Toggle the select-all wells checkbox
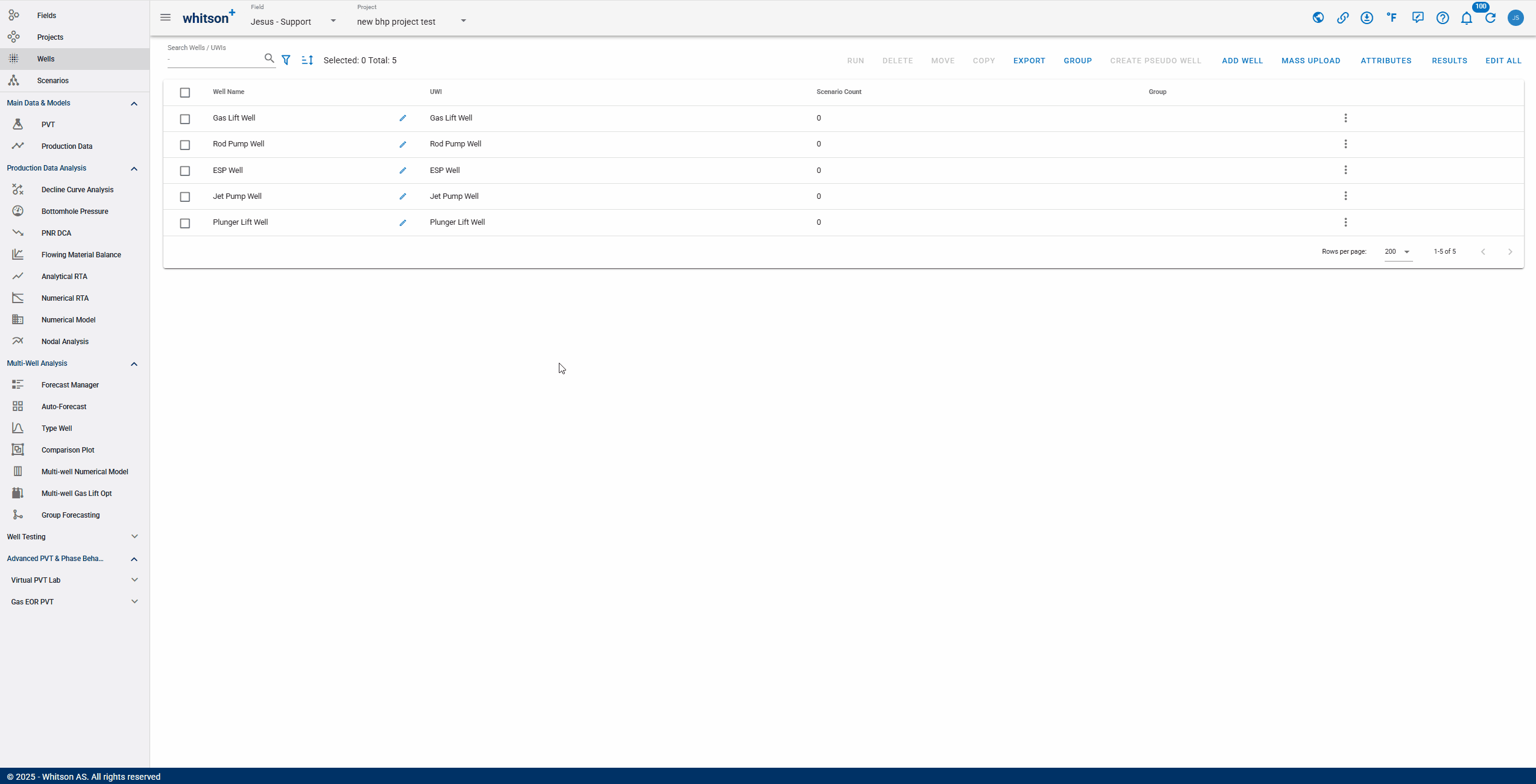This screenshot has width=1536, height=784. (185, 92)
